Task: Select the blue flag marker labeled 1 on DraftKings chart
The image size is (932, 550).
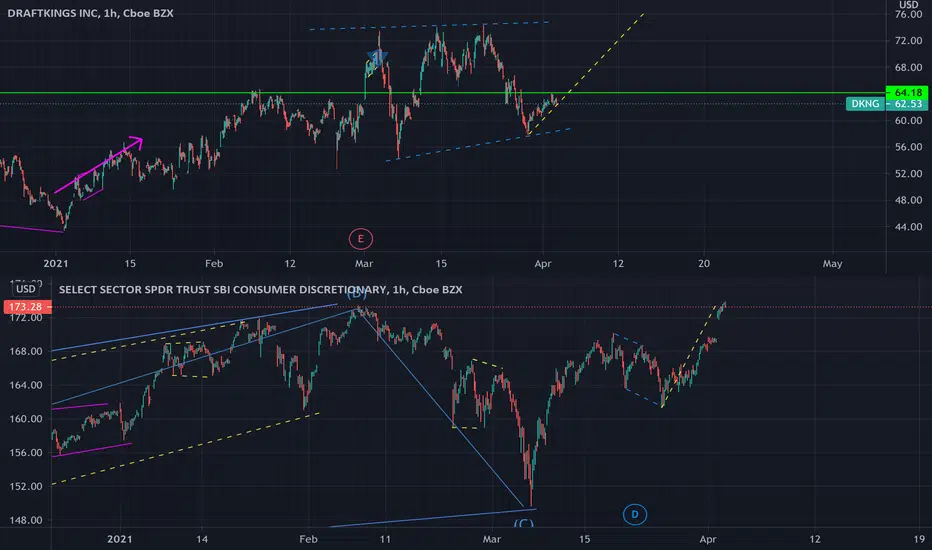Action: pyautogui.click(x=377, y=59)
